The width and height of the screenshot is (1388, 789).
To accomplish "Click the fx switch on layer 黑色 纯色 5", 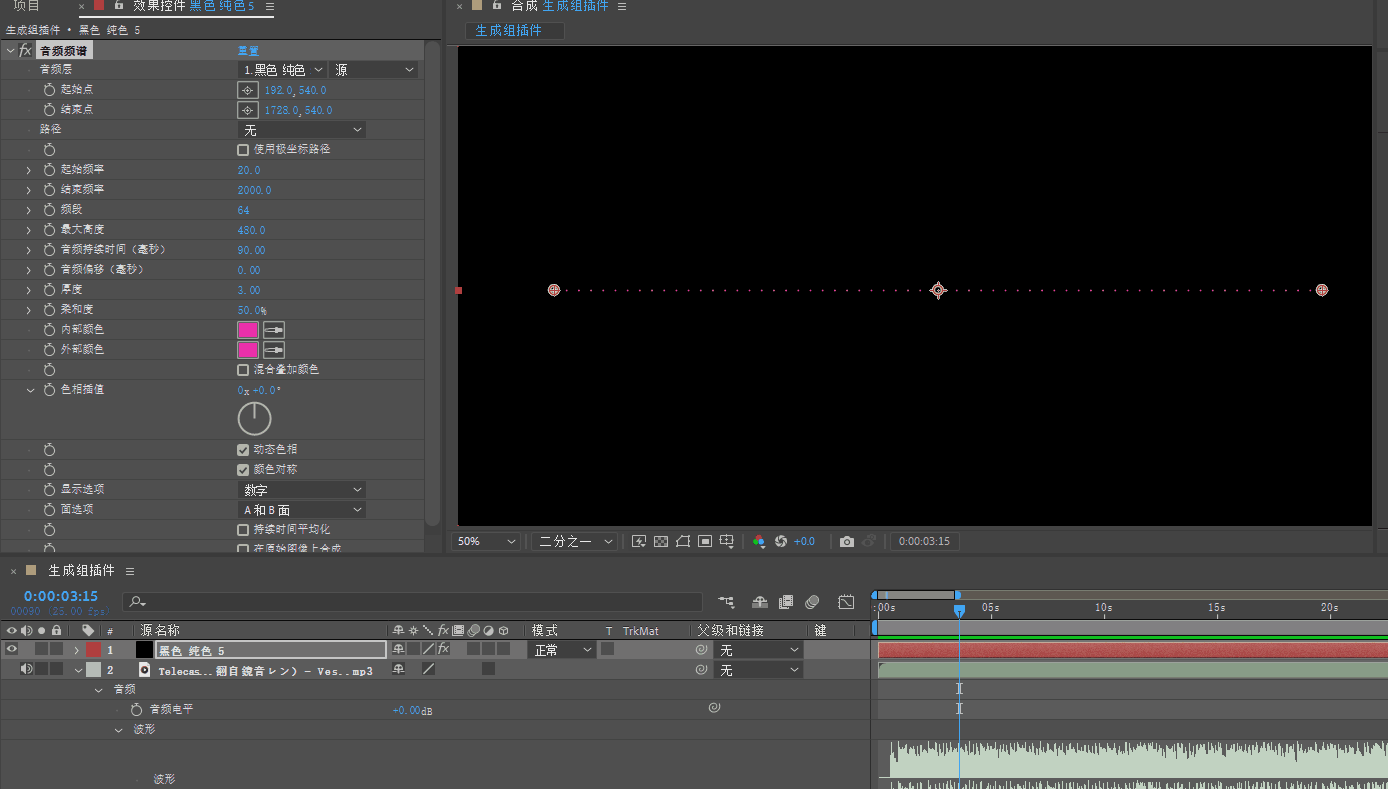I will (443, 650).
